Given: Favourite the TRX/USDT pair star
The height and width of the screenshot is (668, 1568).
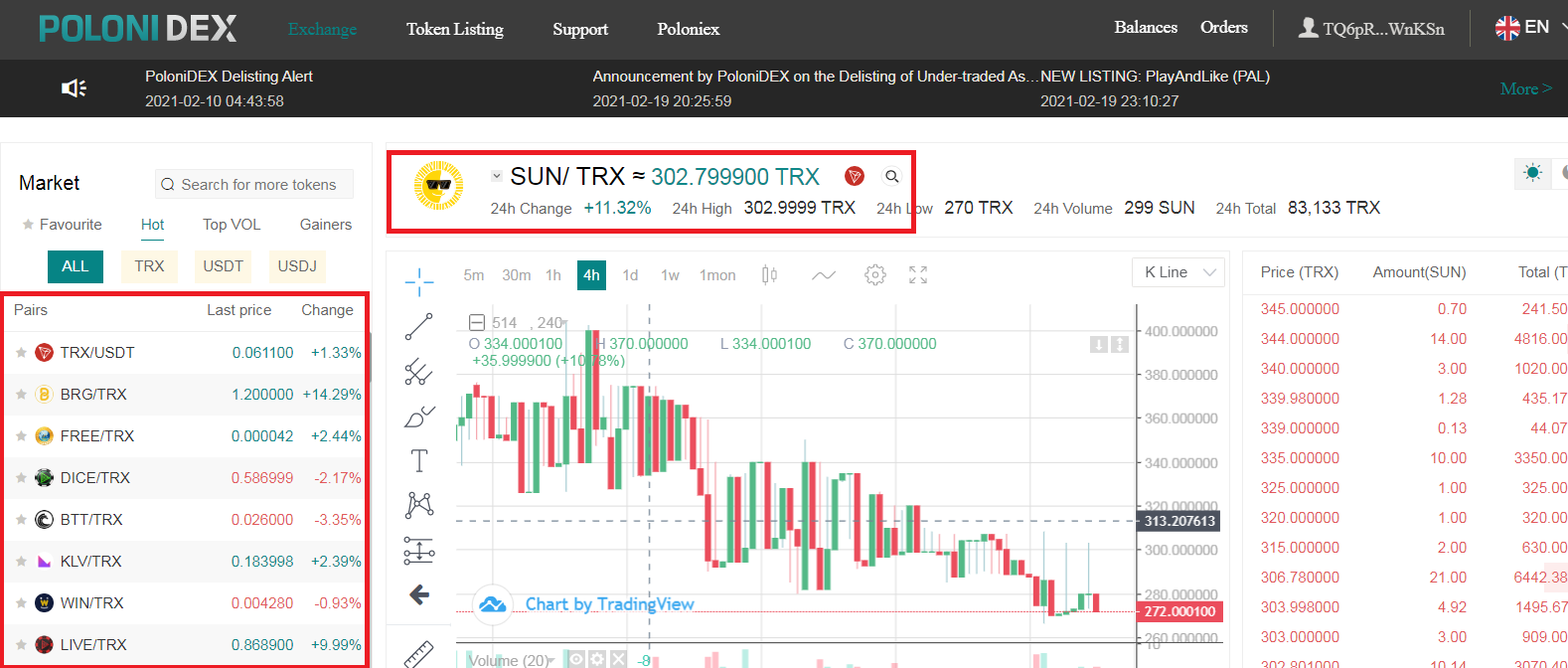Looking at the screenshot, I should point(21,353).
